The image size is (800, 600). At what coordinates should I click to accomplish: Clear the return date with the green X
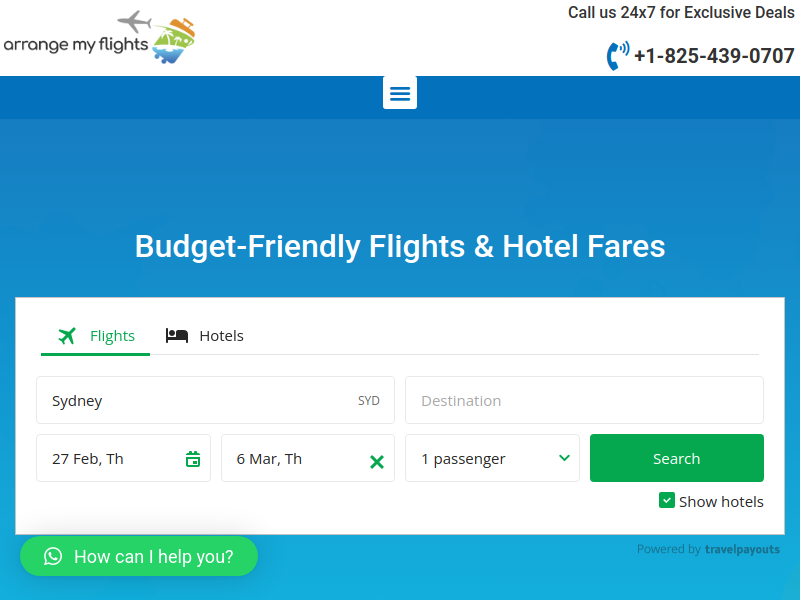coord(377,462)
